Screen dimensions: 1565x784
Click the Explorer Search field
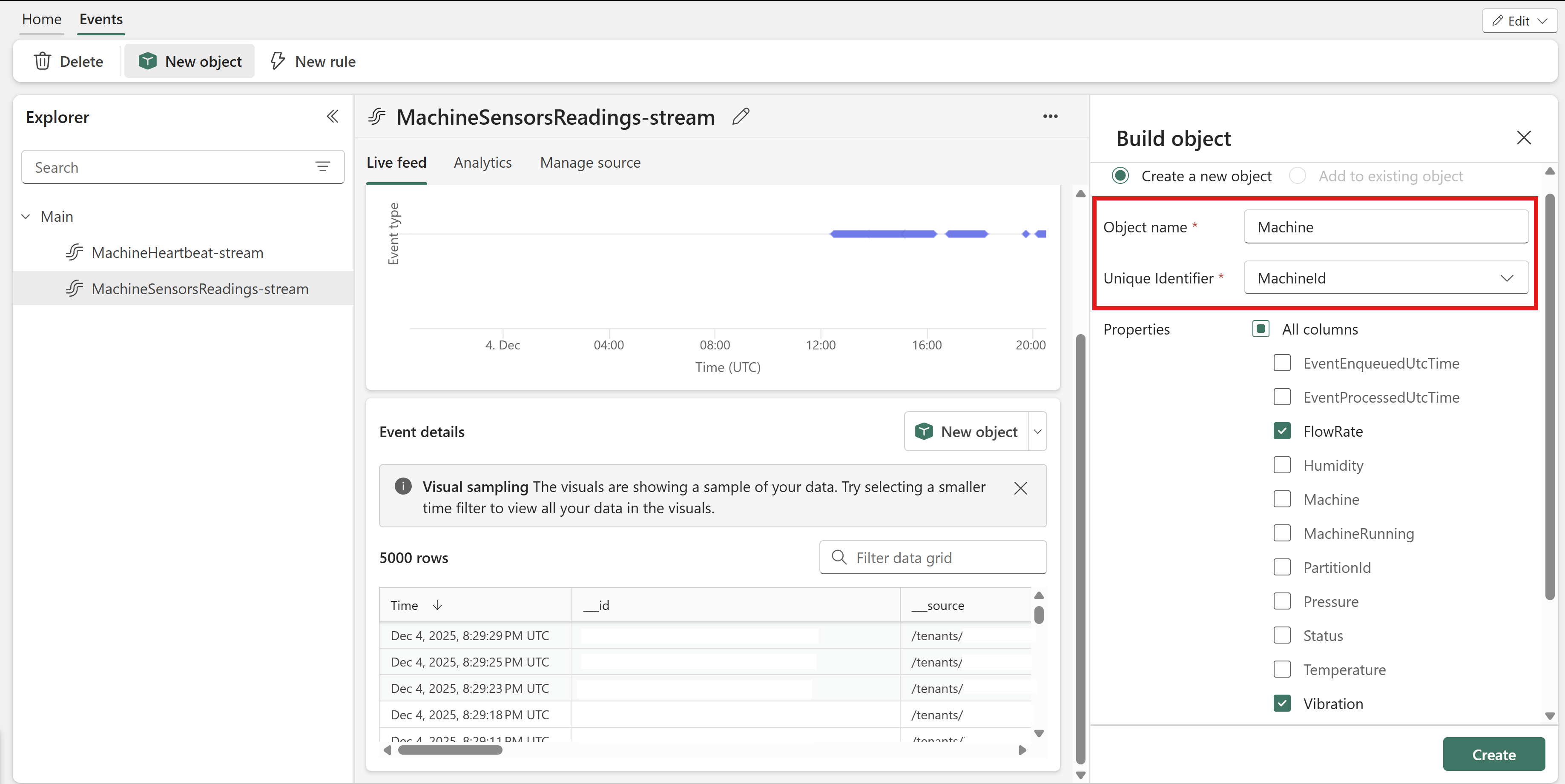(x=183, y=167)
